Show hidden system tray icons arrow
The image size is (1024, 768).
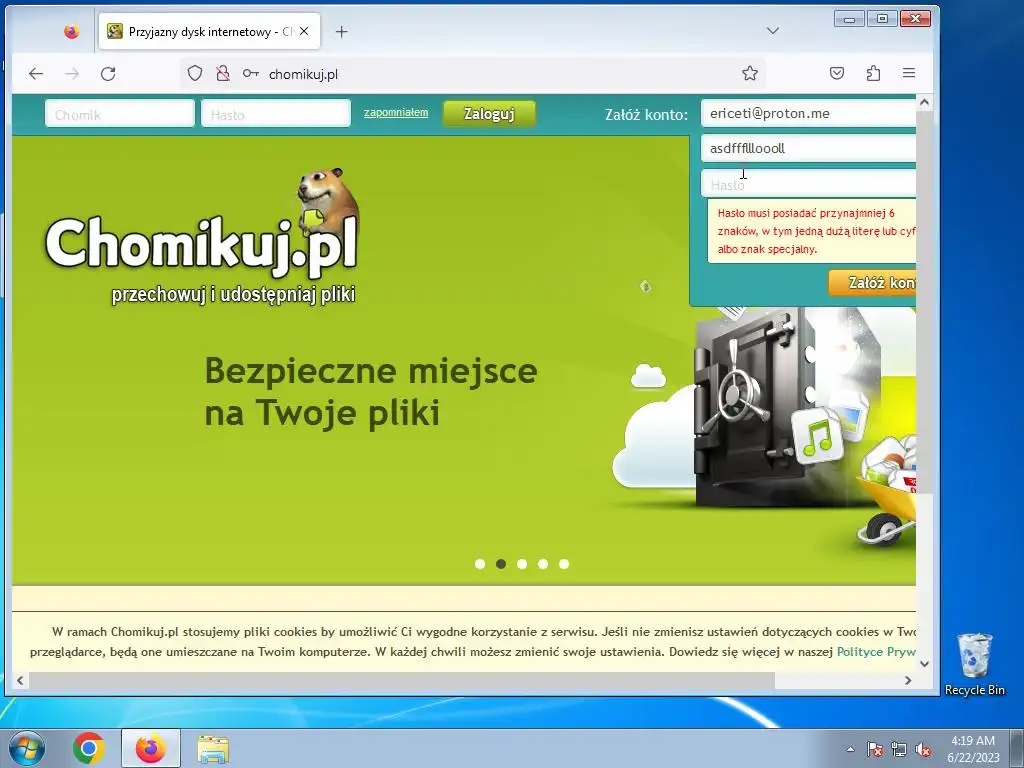pos(850,749)
